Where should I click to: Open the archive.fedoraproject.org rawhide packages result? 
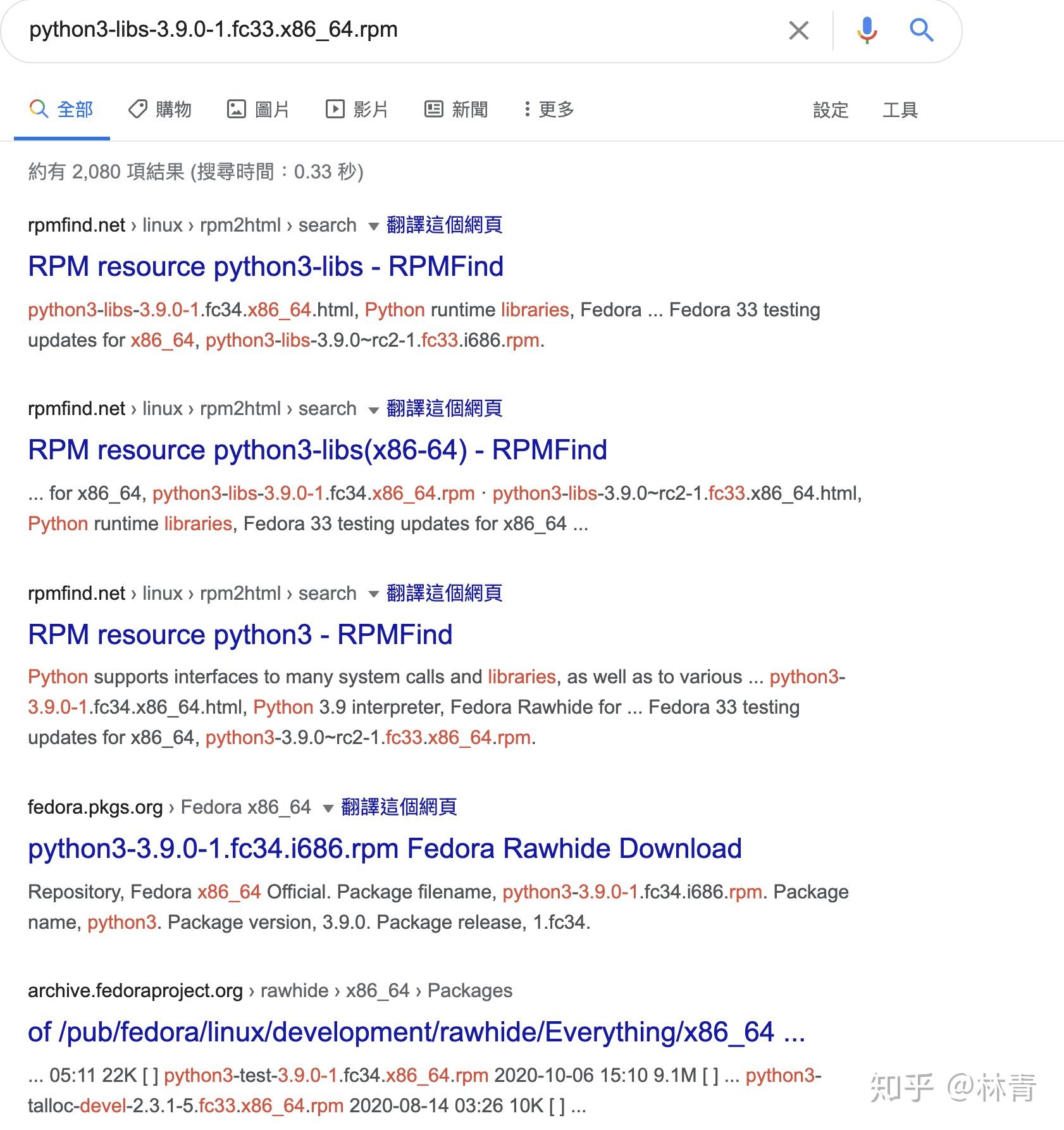416,1031
